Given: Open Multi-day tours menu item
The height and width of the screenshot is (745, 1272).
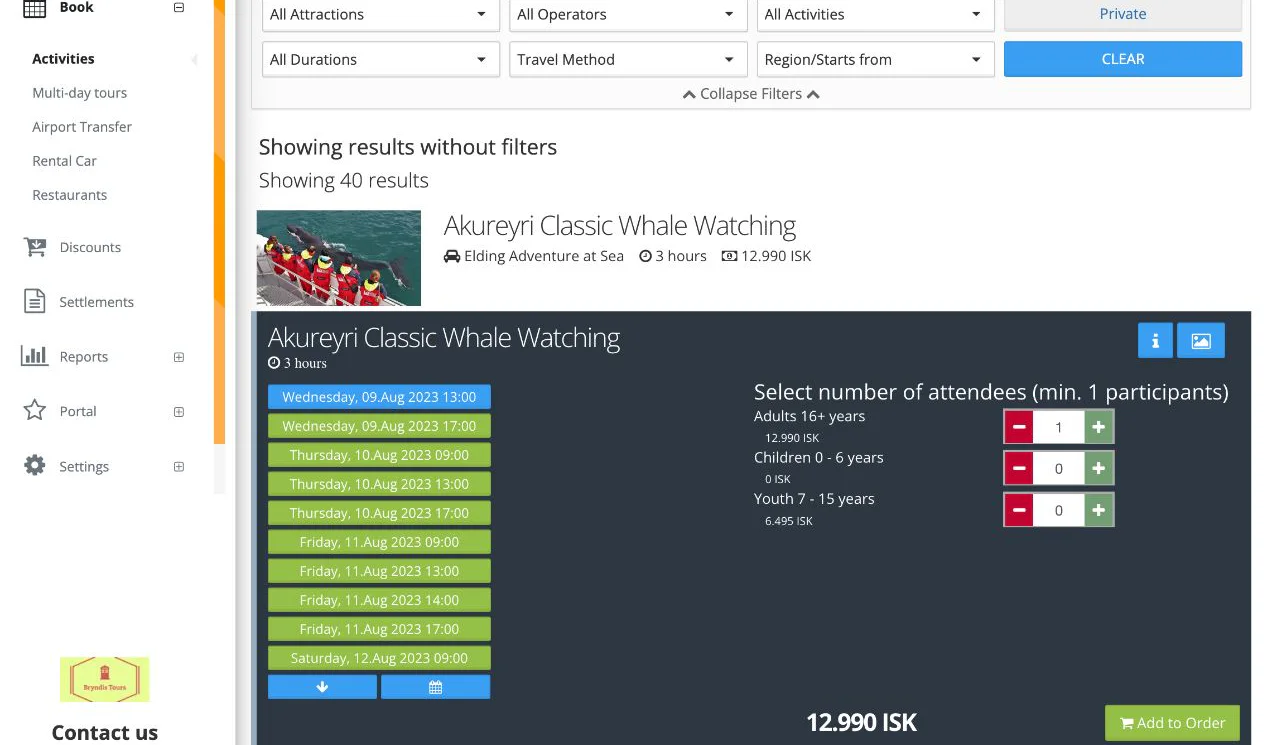Looking at the screenshot, I should [x=80, y=93].
